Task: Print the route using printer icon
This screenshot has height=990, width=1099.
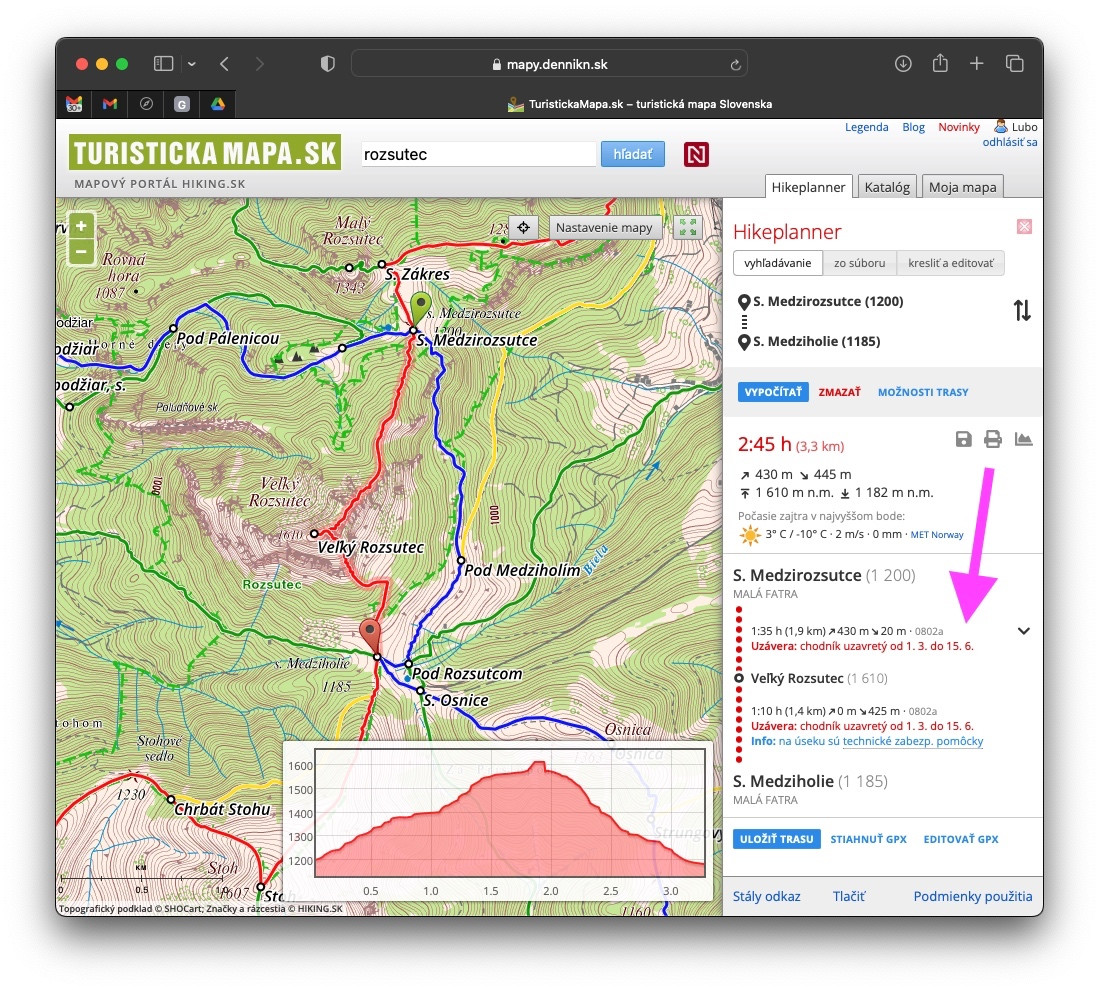Action: coord(992,439)
